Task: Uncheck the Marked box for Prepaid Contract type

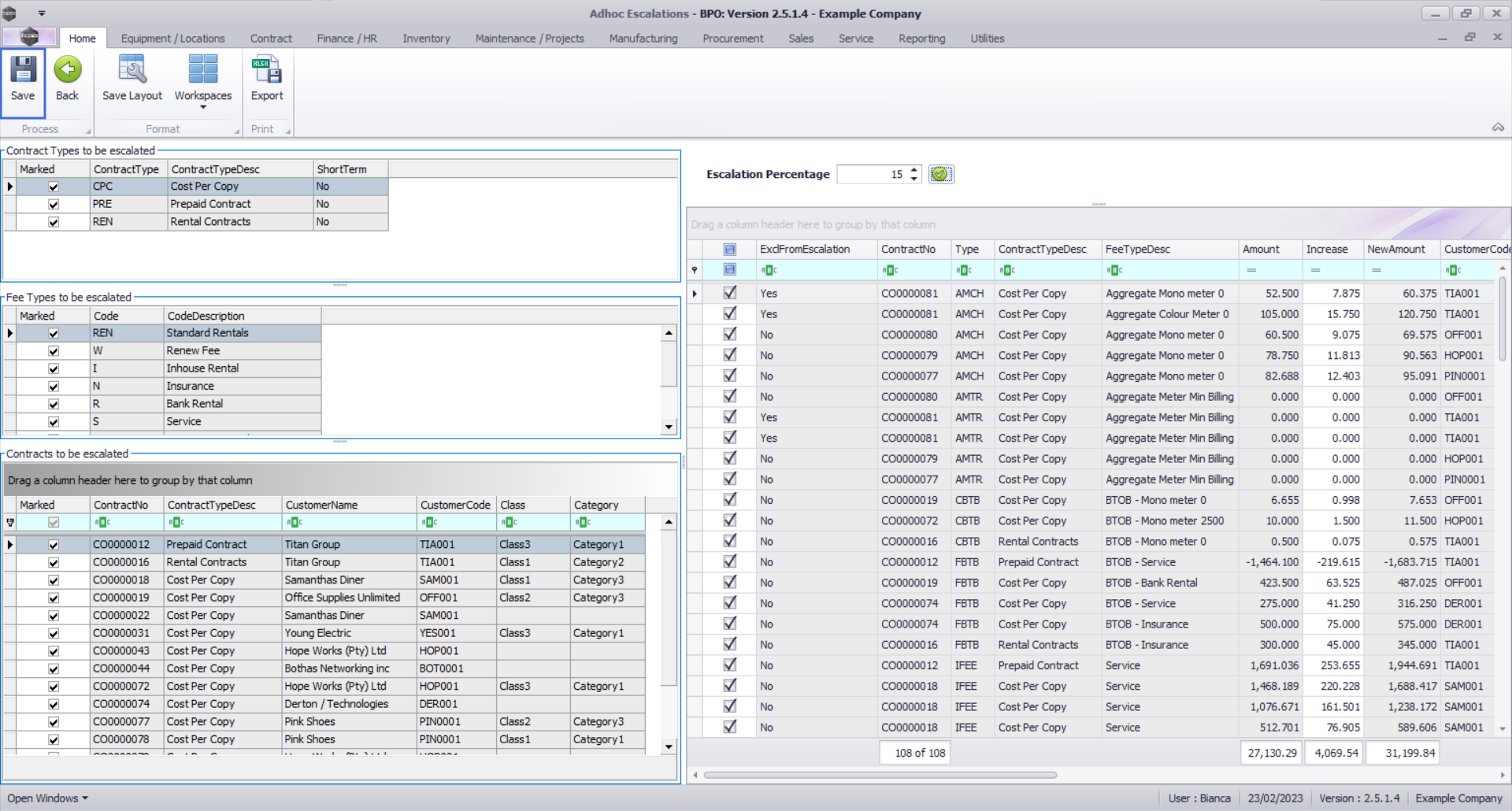Action: click(54, 205)
